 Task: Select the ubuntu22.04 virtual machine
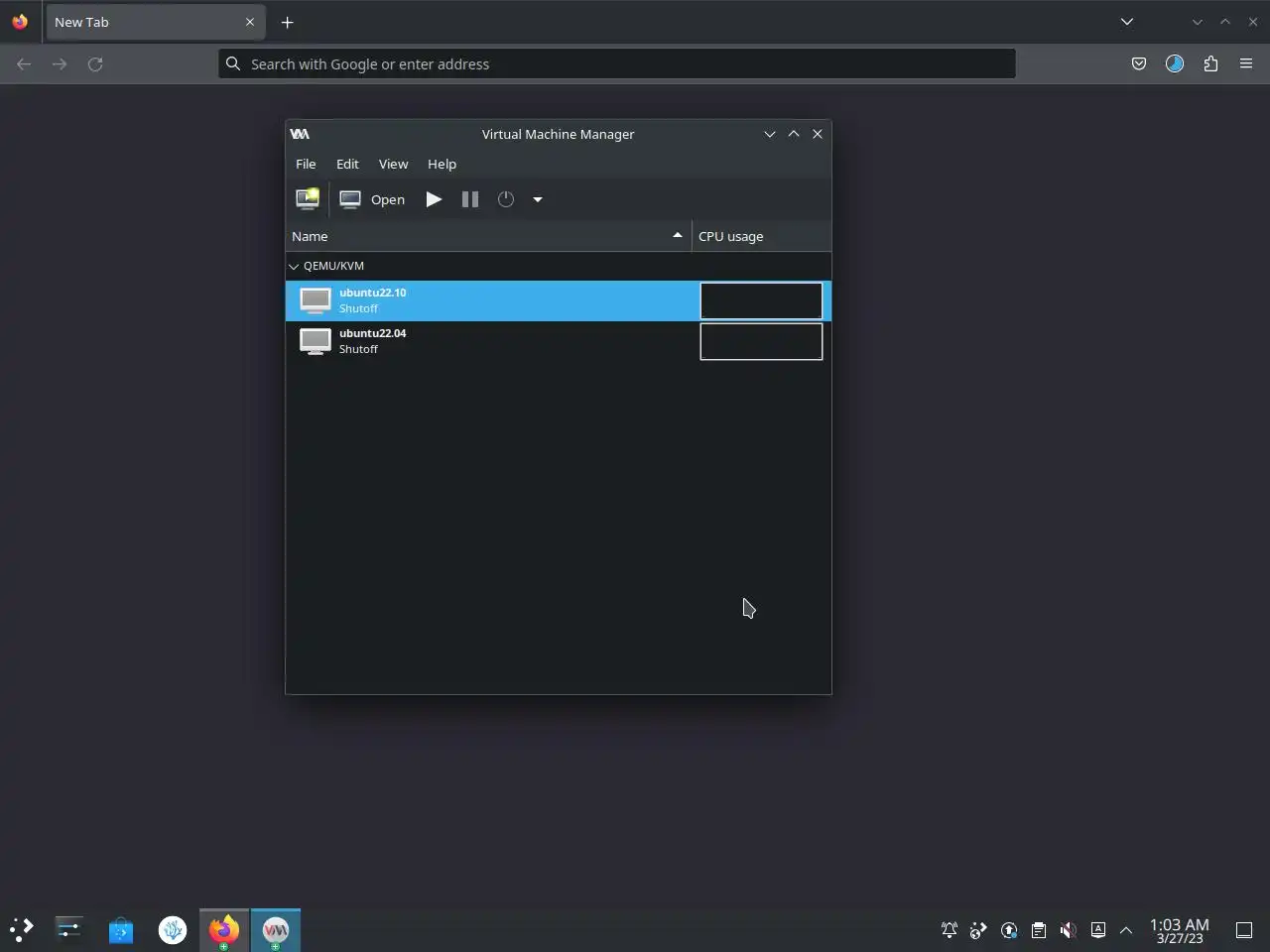pyautogui.click(x=559, y=341)
